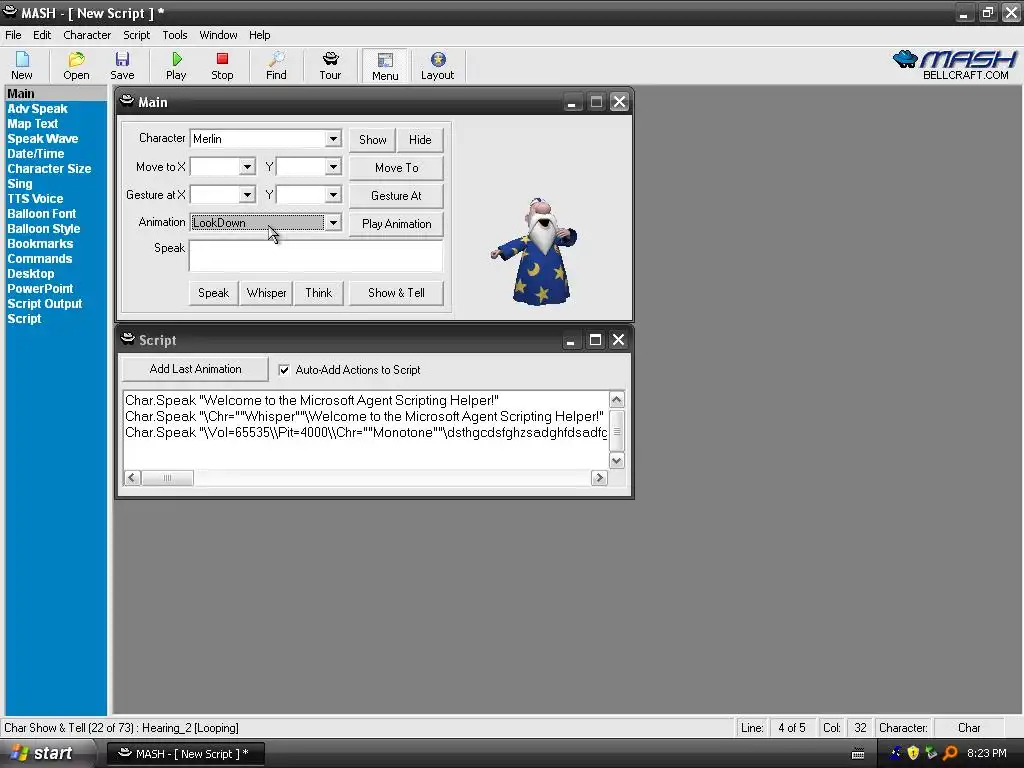The width and height of the screenshot is (1024, 768).
Task: Toggle the Menu toolbar button
Action: tap(385, 66)
